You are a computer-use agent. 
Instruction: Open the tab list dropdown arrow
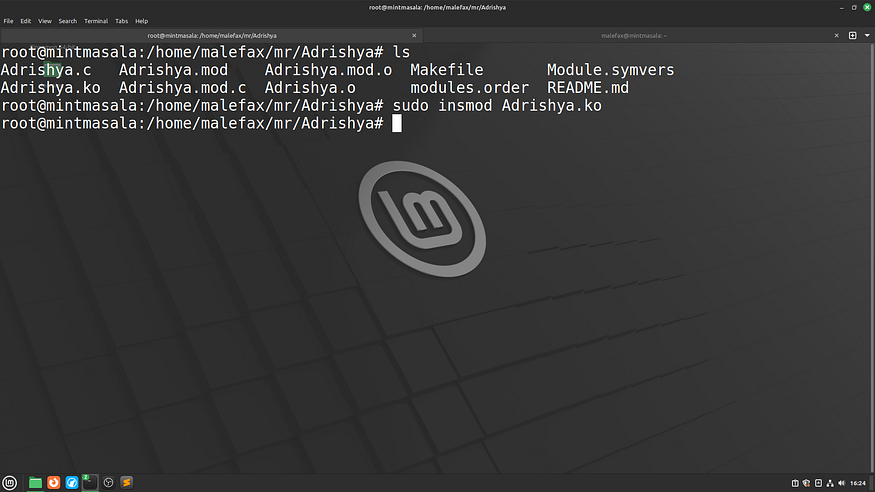click(x=867, y=36)
